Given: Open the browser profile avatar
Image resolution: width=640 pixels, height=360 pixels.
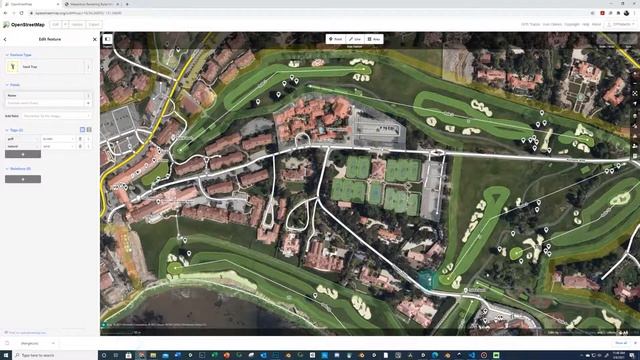Looking at the screenshot, I should point(627,13).
